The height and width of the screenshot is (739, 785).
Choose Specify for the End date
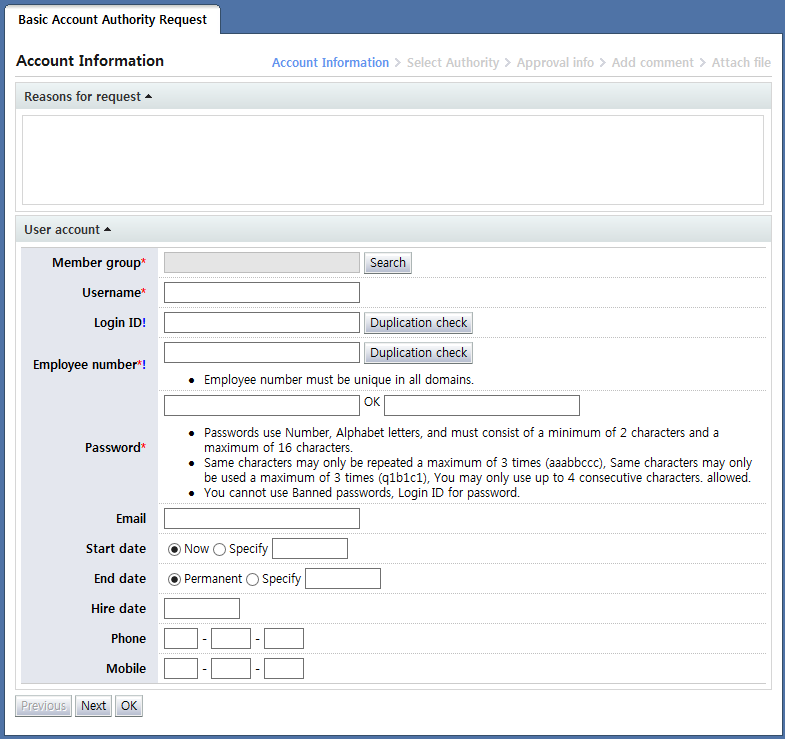pyautogui.click(x=252, y=579)
